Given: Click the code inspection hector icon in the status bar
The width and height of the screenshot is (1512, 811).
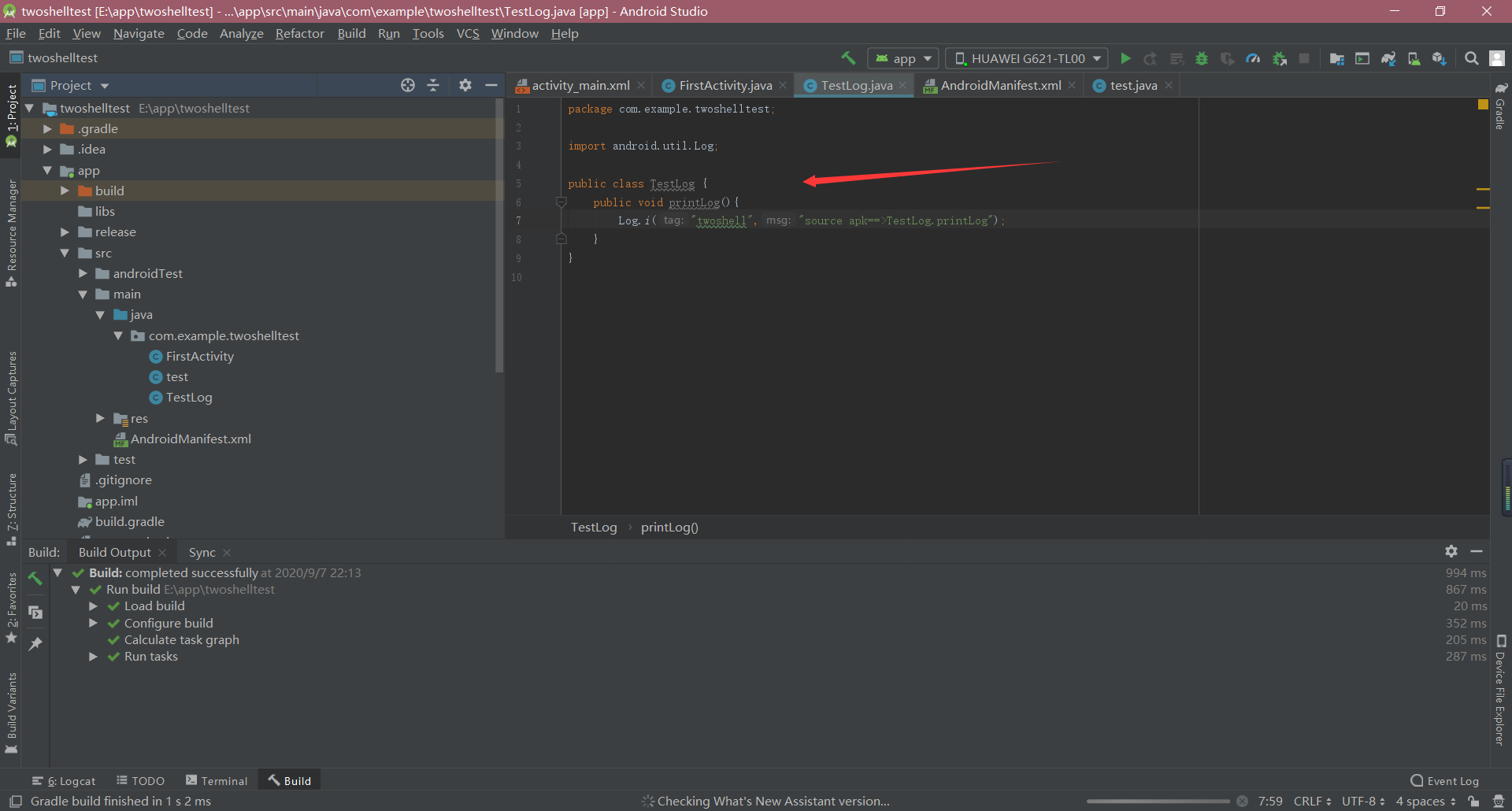Looking at the screenshot, I should pyautogui.click(x=1499, y=802).
